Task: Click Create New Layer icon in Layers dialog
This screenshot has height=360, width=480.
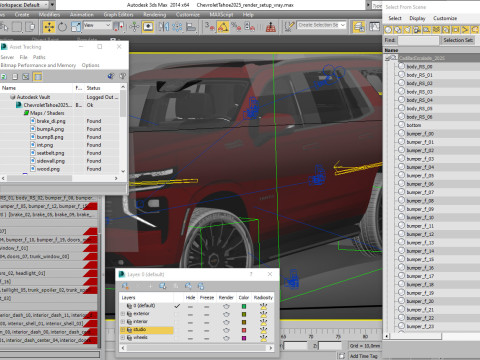Action: tap(125, 286)
